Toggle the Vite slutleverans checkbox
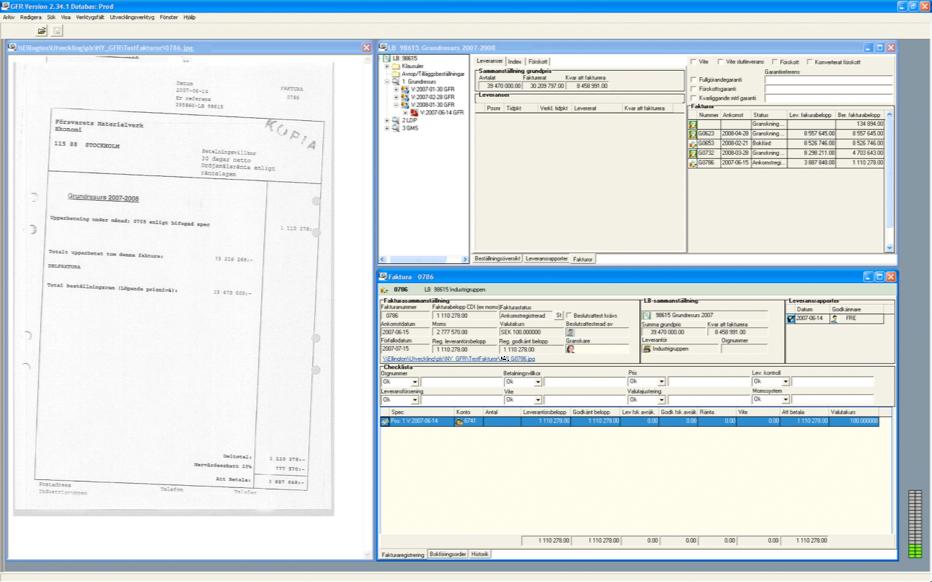 720,61
